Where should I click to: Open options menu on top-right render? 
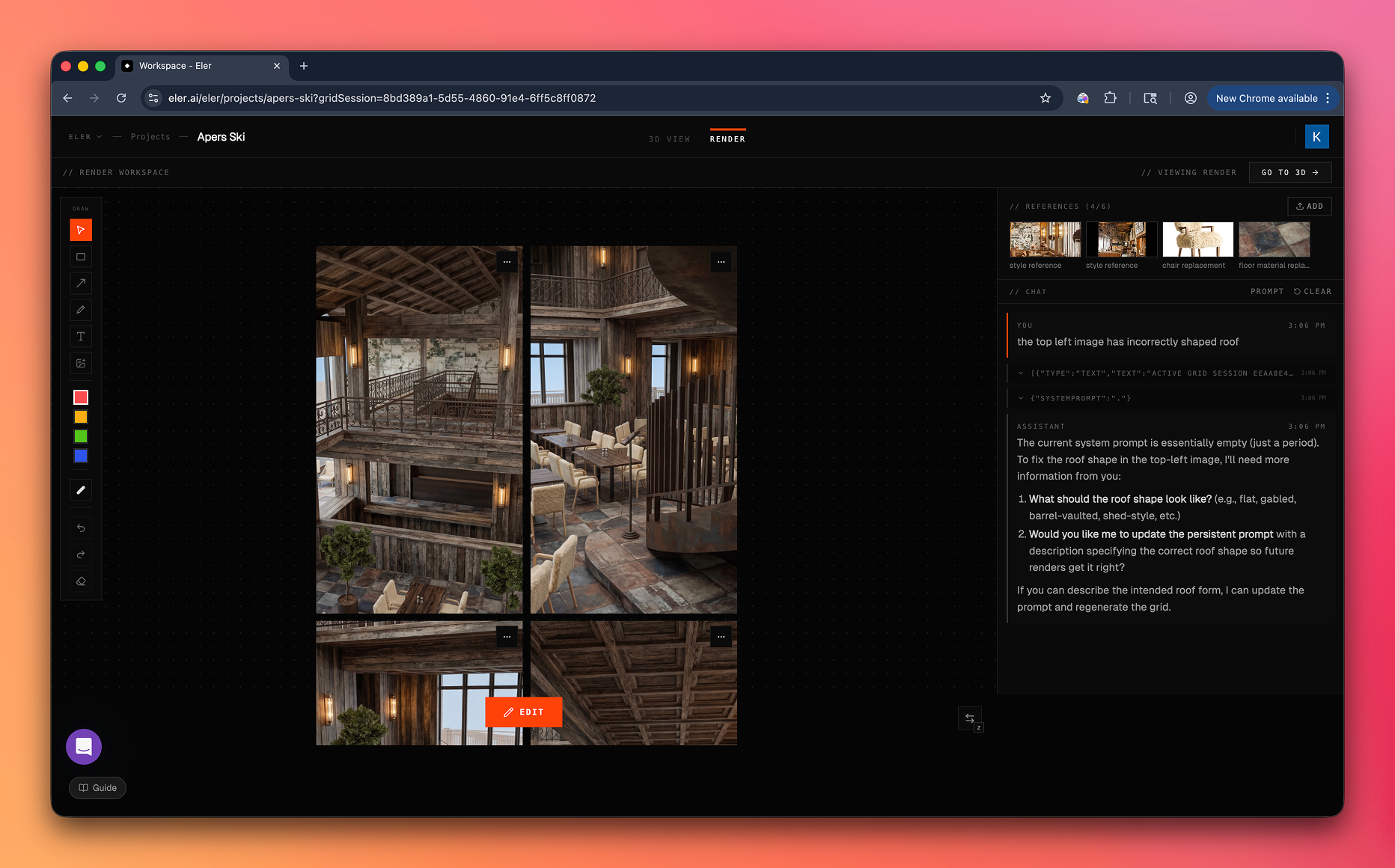tap(721, 262)
